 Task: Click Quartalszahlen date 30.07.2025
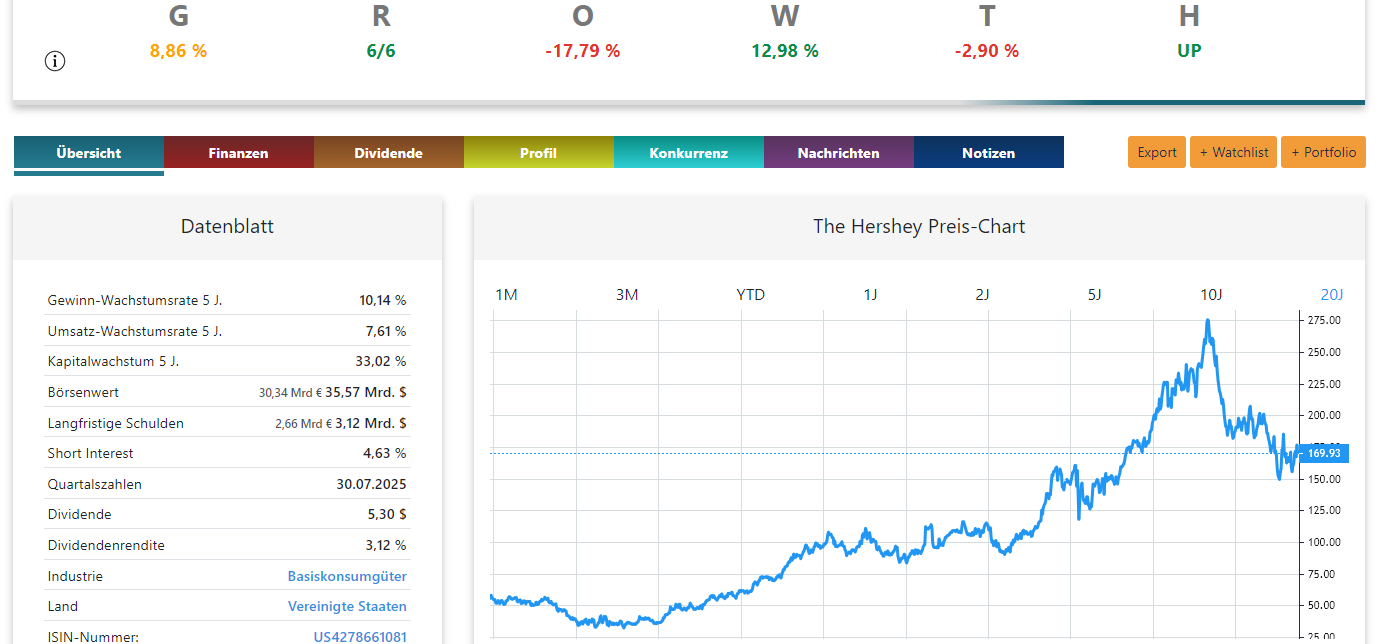click(x=371, y=484)
